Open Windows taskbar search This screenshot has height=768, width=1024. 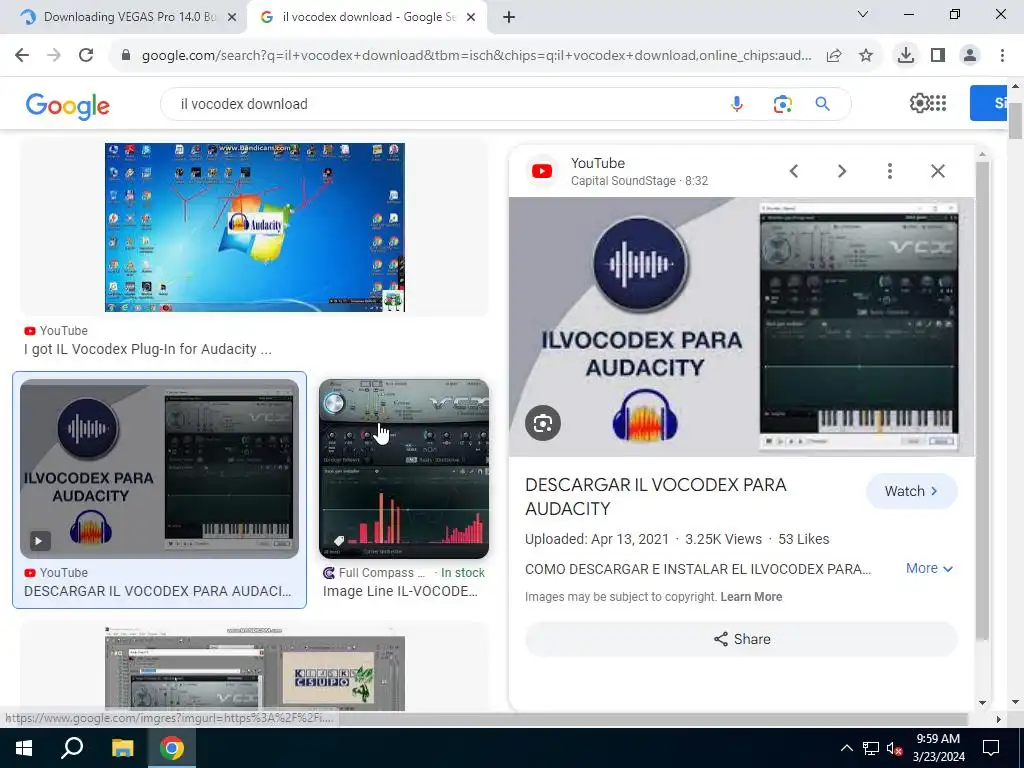(72, 748)
